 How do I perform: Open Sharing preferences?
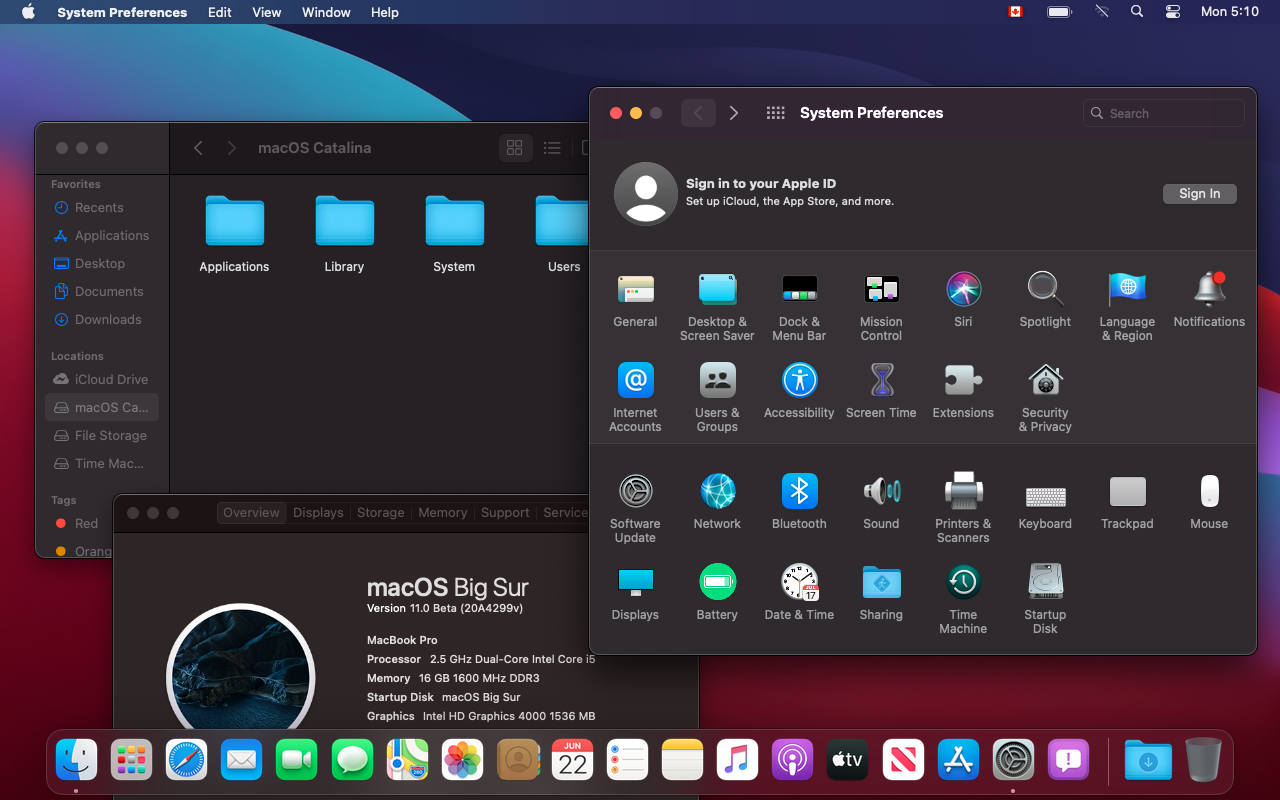881,593
